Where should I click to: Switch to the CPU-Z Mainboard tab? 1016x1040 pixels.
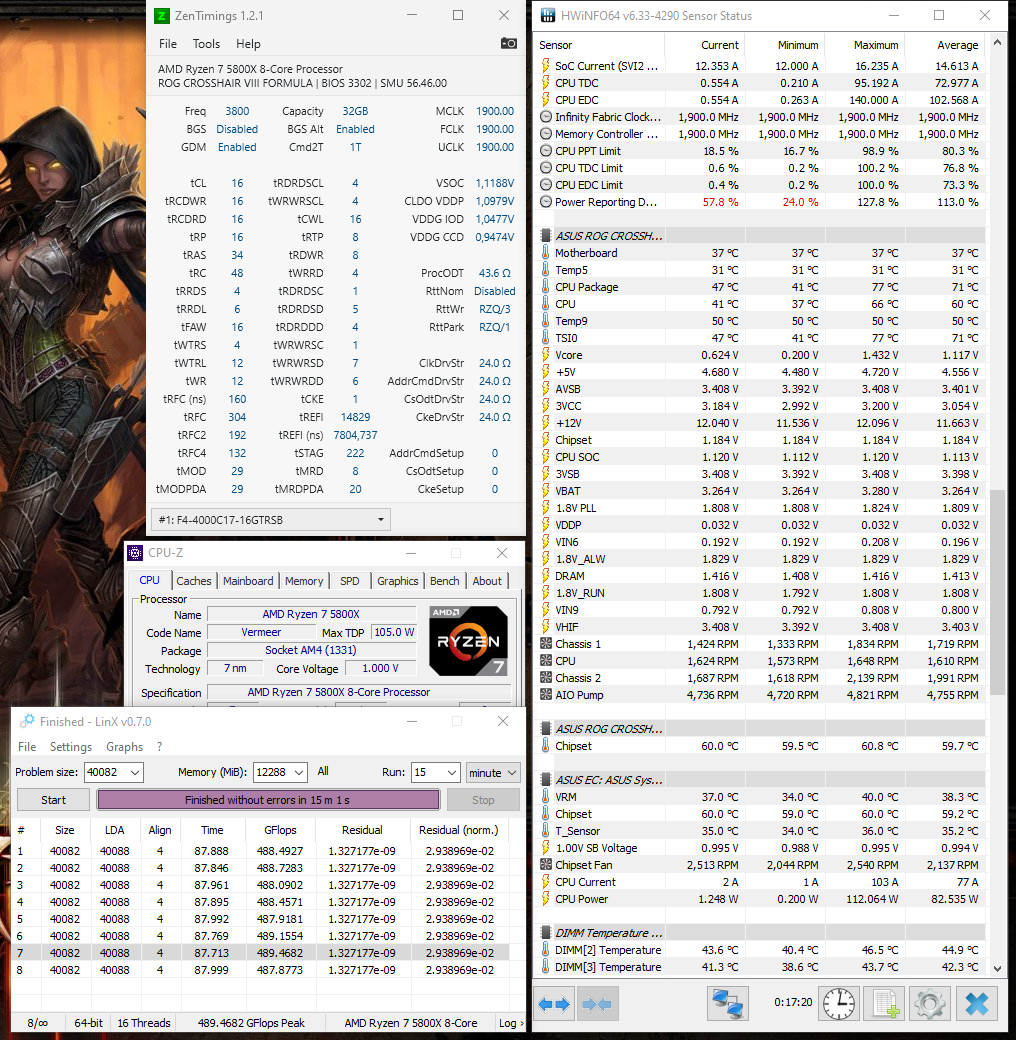point(248,580)
